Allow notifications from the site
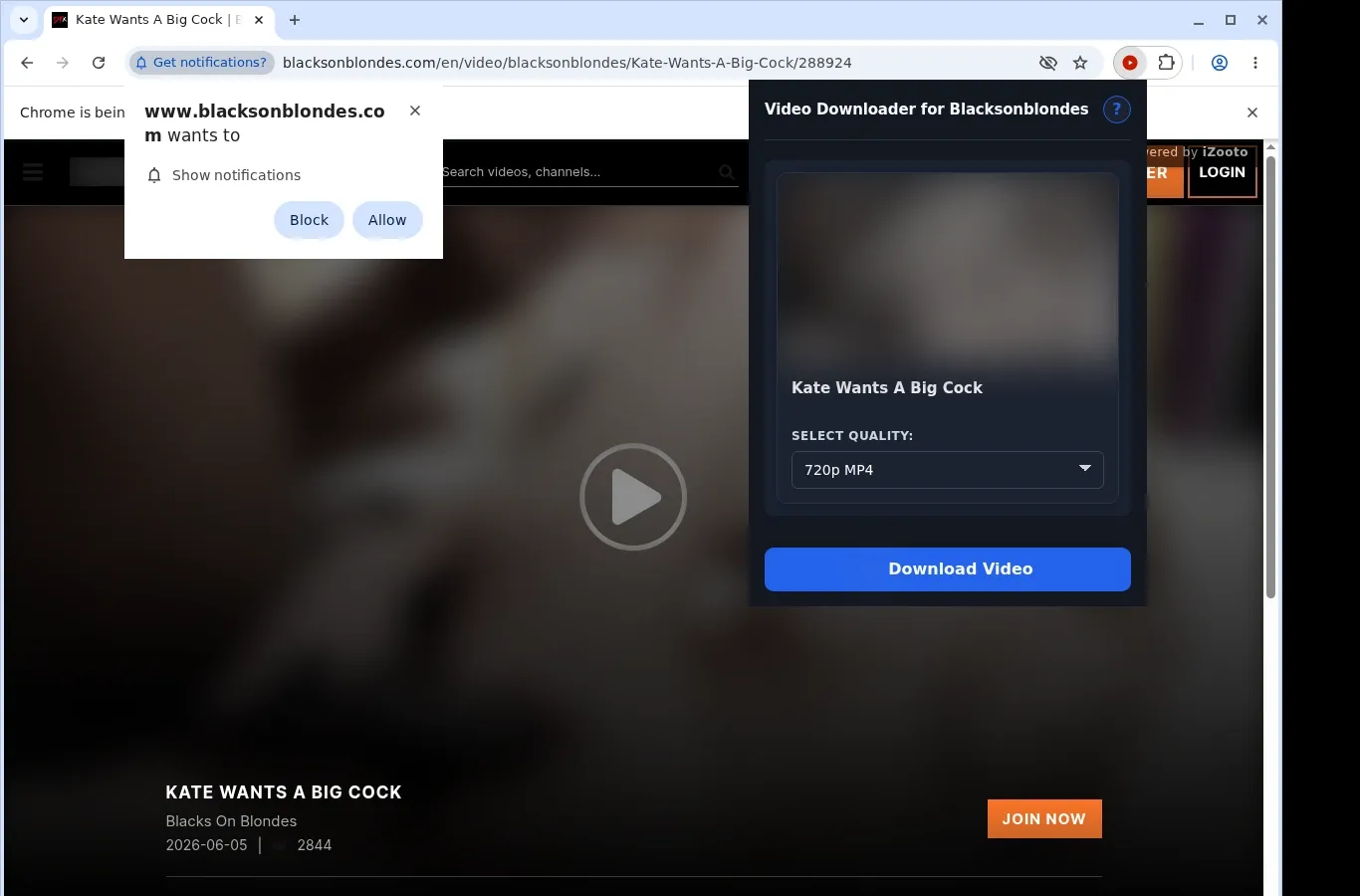The height and width of the screenshot is (896, 1360). (x=387, y=220)
